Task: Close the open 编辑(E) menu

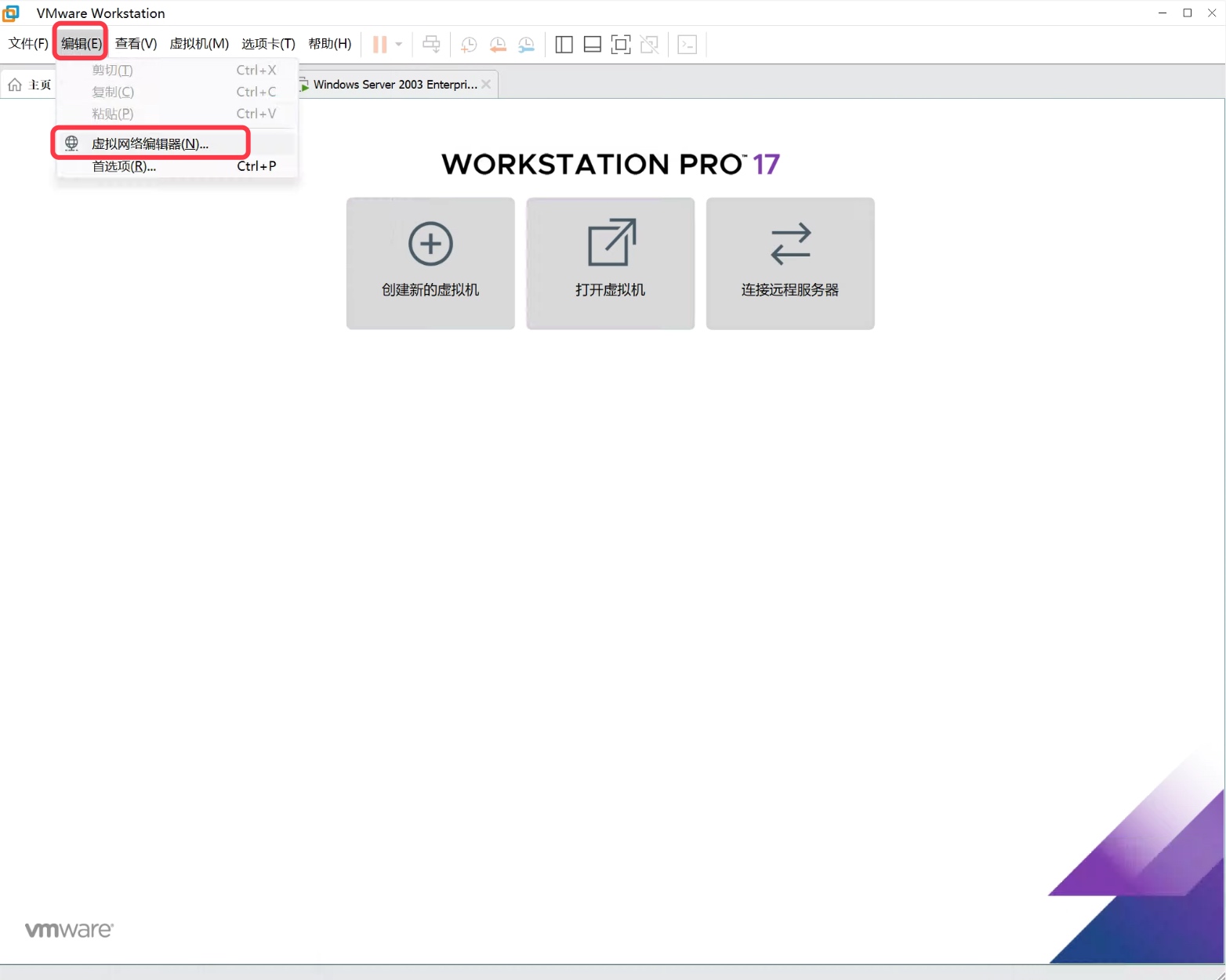Action: click(82, 44)
